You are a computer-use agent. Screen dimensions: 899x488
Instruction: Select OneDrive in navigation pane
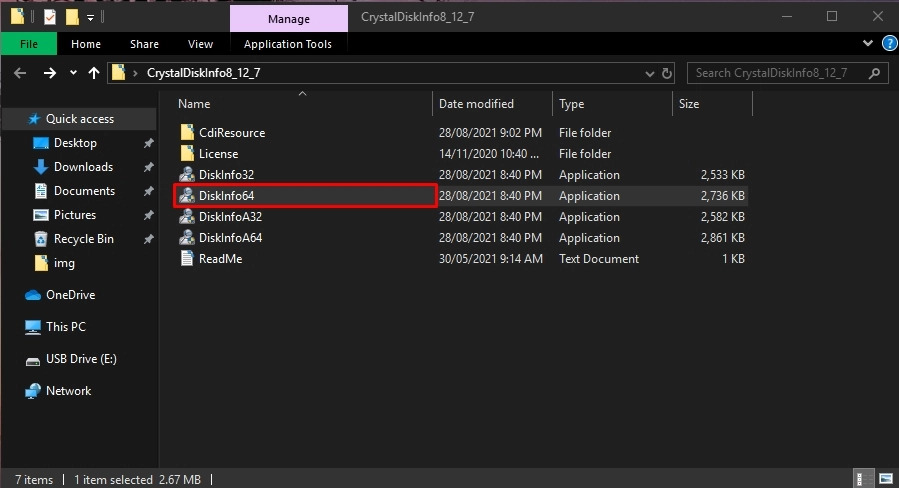pos(70,295)
